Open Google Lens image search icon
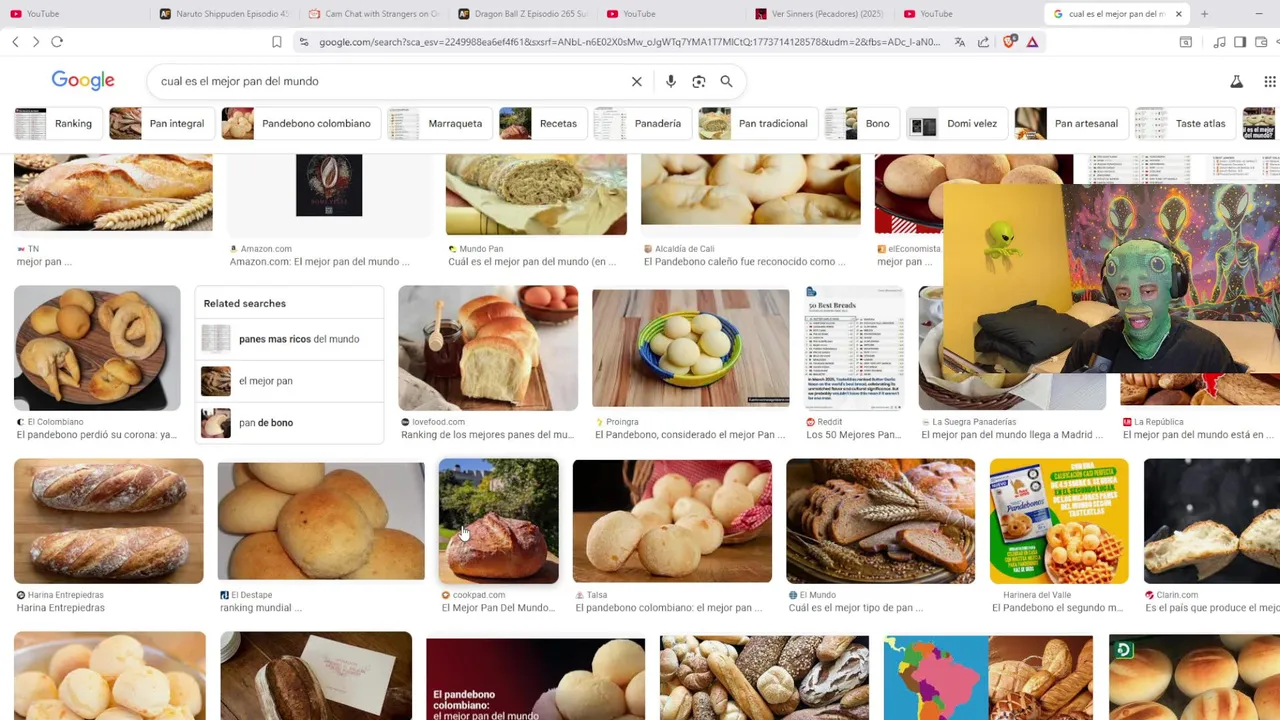This screenshot has height=720, width=1280. pos(699,81)
